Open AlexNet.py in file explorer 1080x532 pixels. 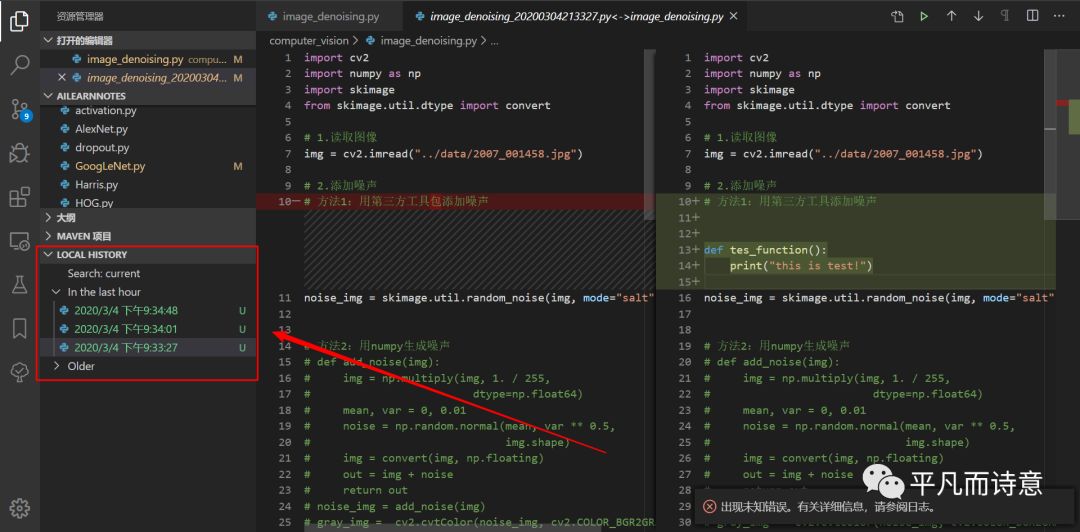tap(148, 129)
